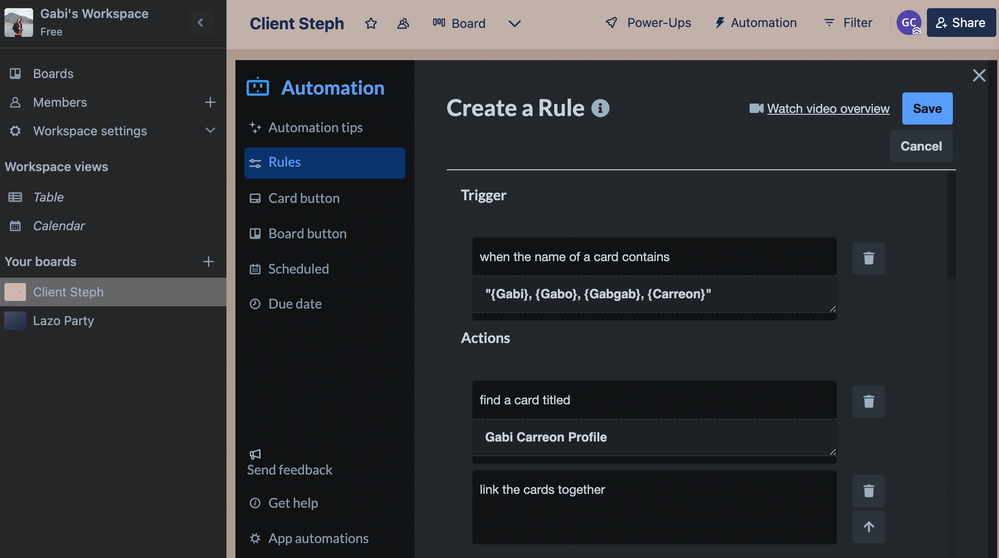999x558 pixels.
Task: Open the GC account avatar
Action: (x=908, y=23)
